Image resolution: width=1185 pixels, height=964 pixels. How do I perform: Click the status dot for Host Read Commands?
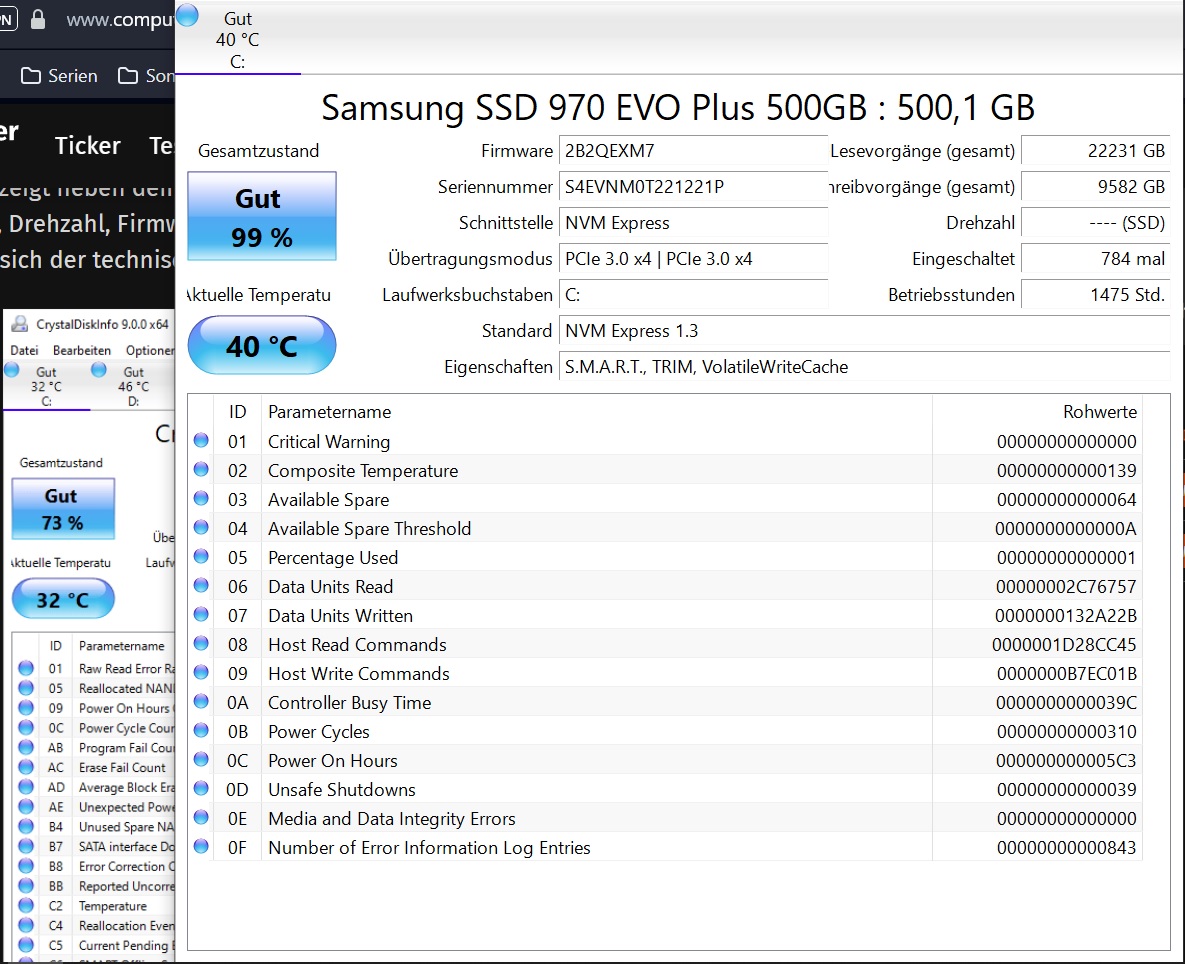click(x=201, y=644)
